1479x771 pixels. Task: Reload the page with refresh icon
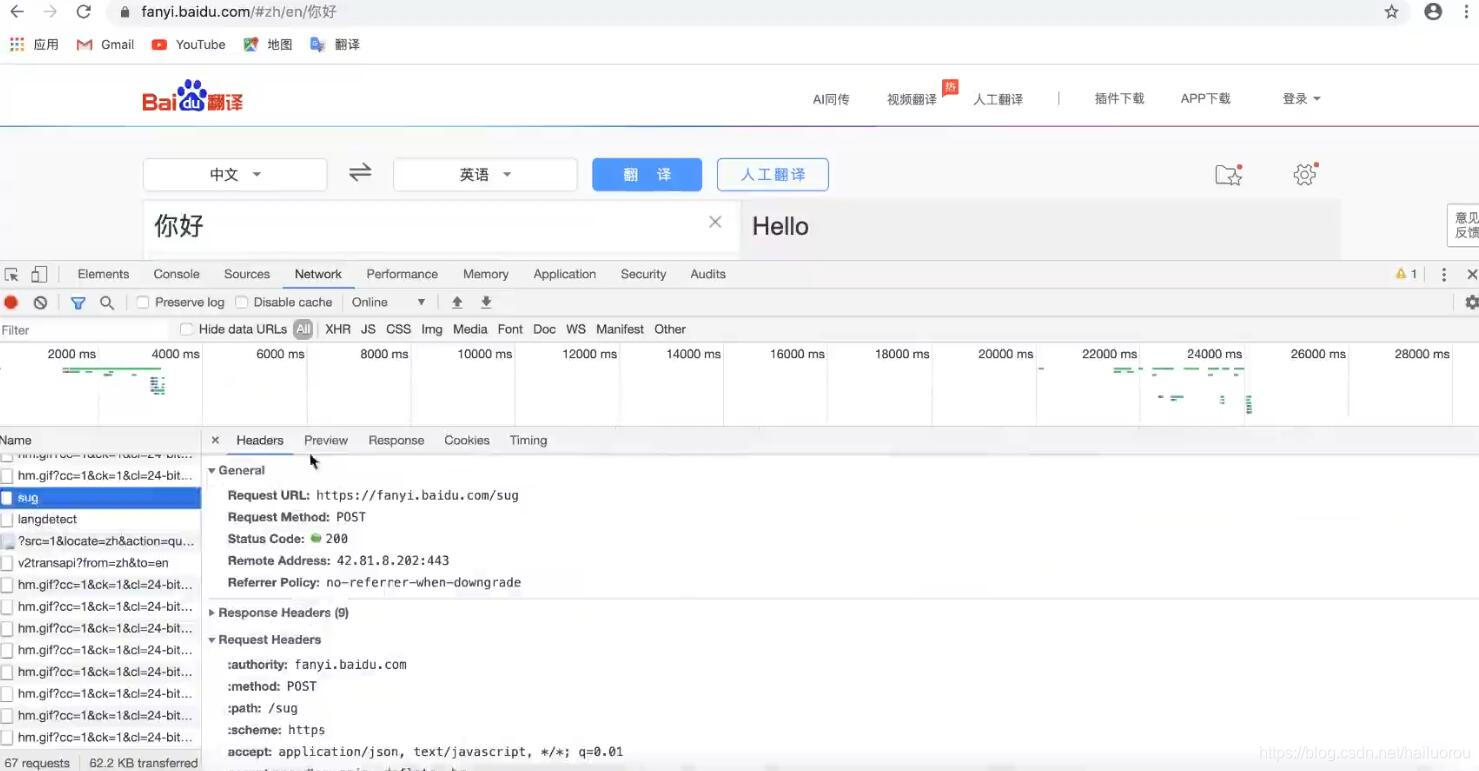[84, 12]
